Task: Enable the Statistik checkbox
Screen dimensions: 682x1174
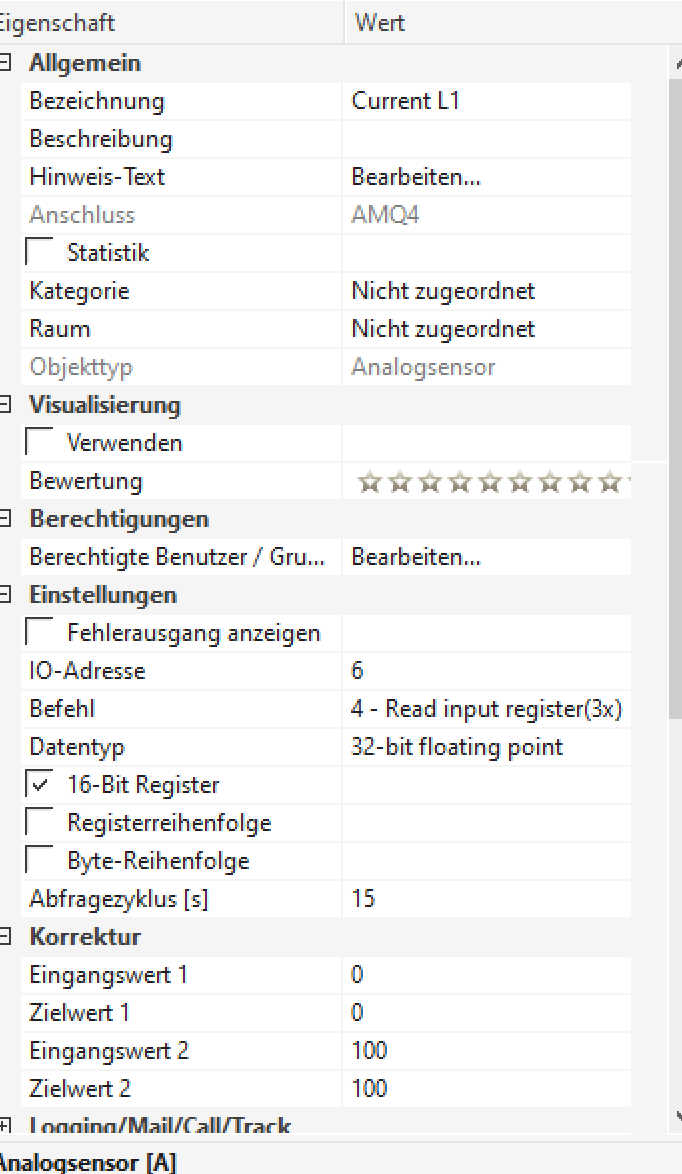Action: pyautogui.click(x=40, y=253)
